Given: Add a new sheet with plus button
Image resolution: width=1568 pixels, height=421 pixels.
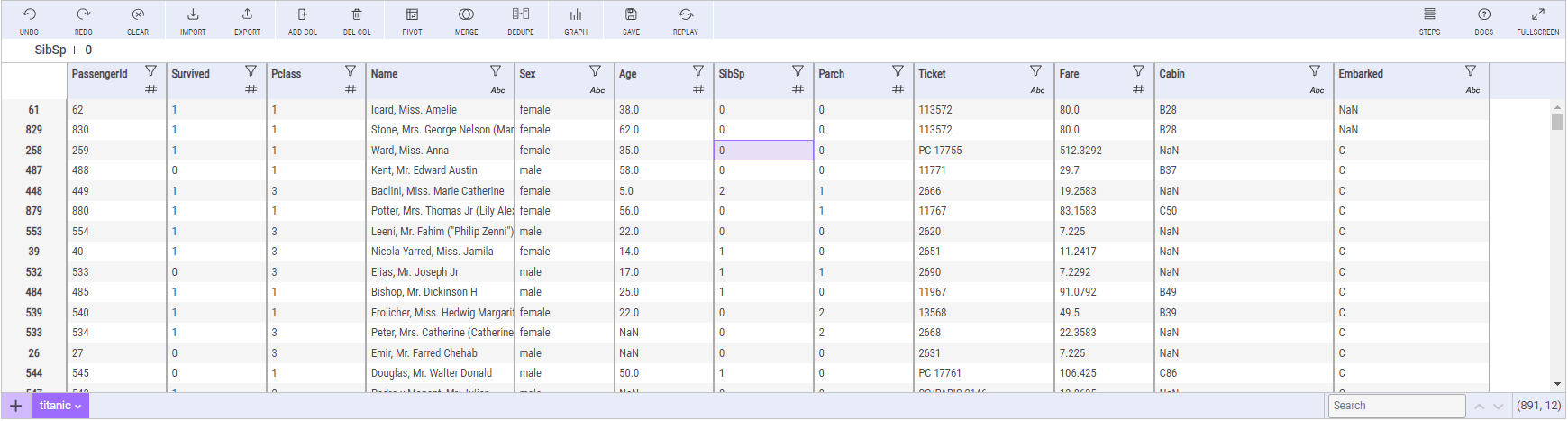Looking at the screenshot, I should [15, 406].
